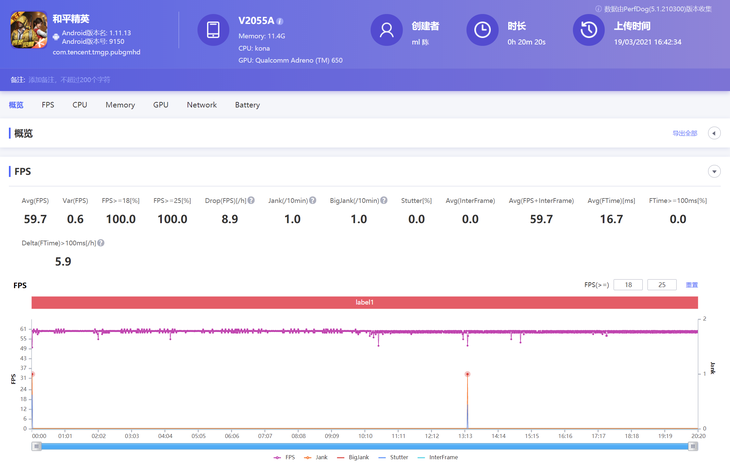This screenshot has height=463, width=730.
Task: Collapse the overview side arrow
Action: (714, 133)
